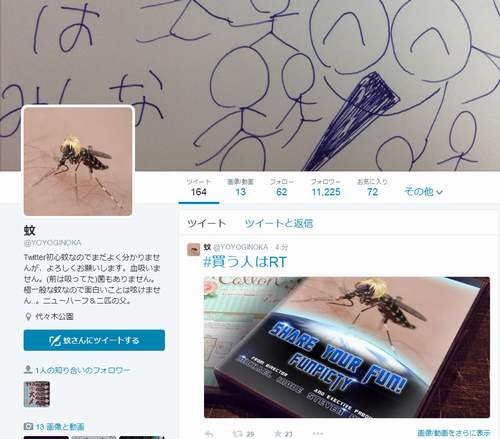The height and width of the screenshot is (439, 500).
Task: Switch to the ツイートと返信 tab
Action: pyautogui.click(x=279, y=223)
